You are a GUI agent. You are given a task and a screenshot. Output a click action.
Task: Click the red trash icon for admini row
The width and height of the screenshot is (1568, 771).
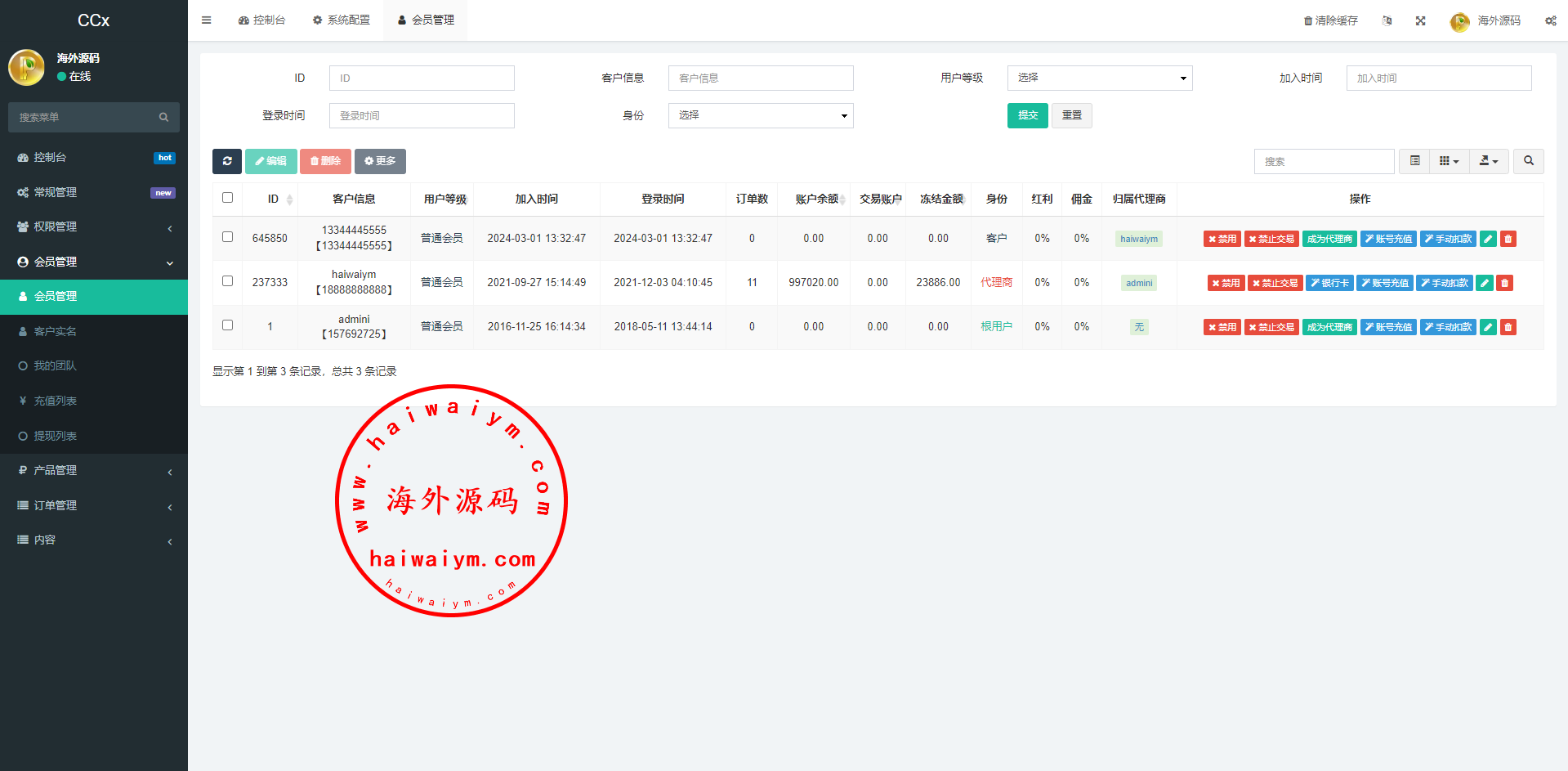(x=1508, y=327)
